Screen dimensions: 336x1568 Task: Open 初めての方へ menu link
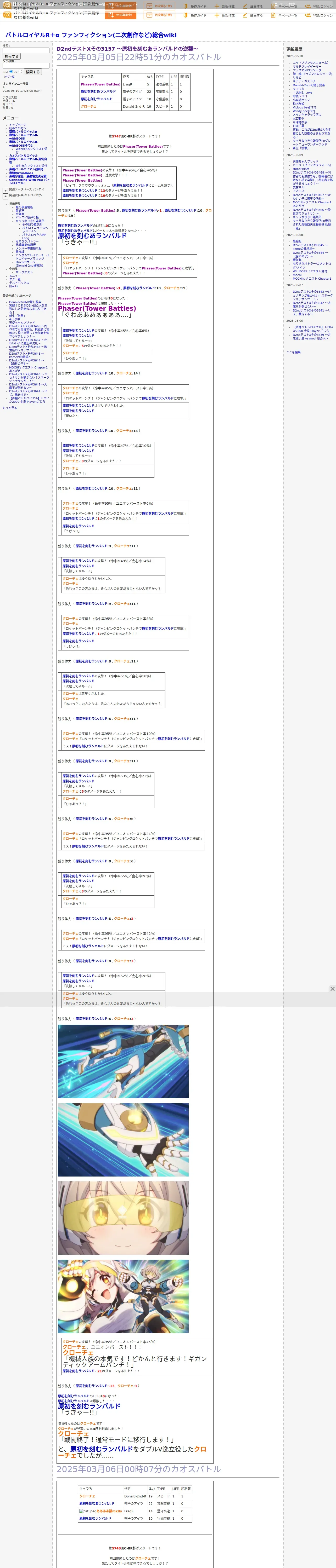pos(18,128)
